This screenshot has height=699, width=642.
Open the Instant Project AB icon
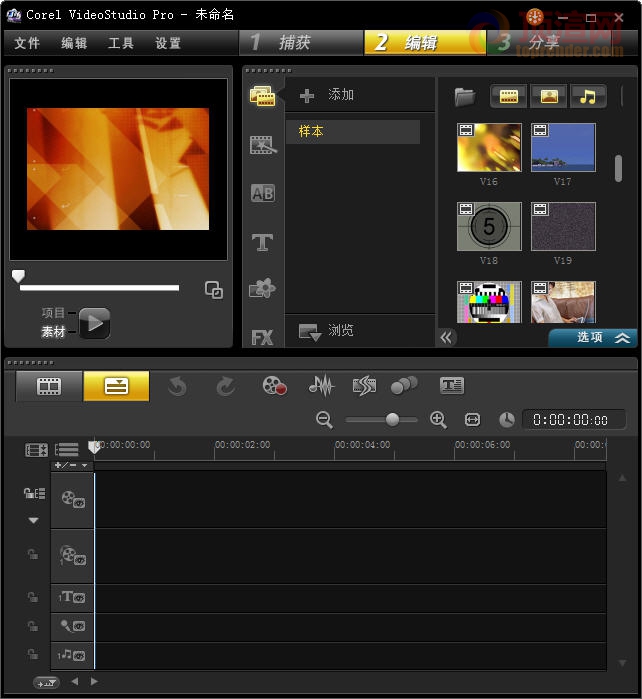[263, 193]
